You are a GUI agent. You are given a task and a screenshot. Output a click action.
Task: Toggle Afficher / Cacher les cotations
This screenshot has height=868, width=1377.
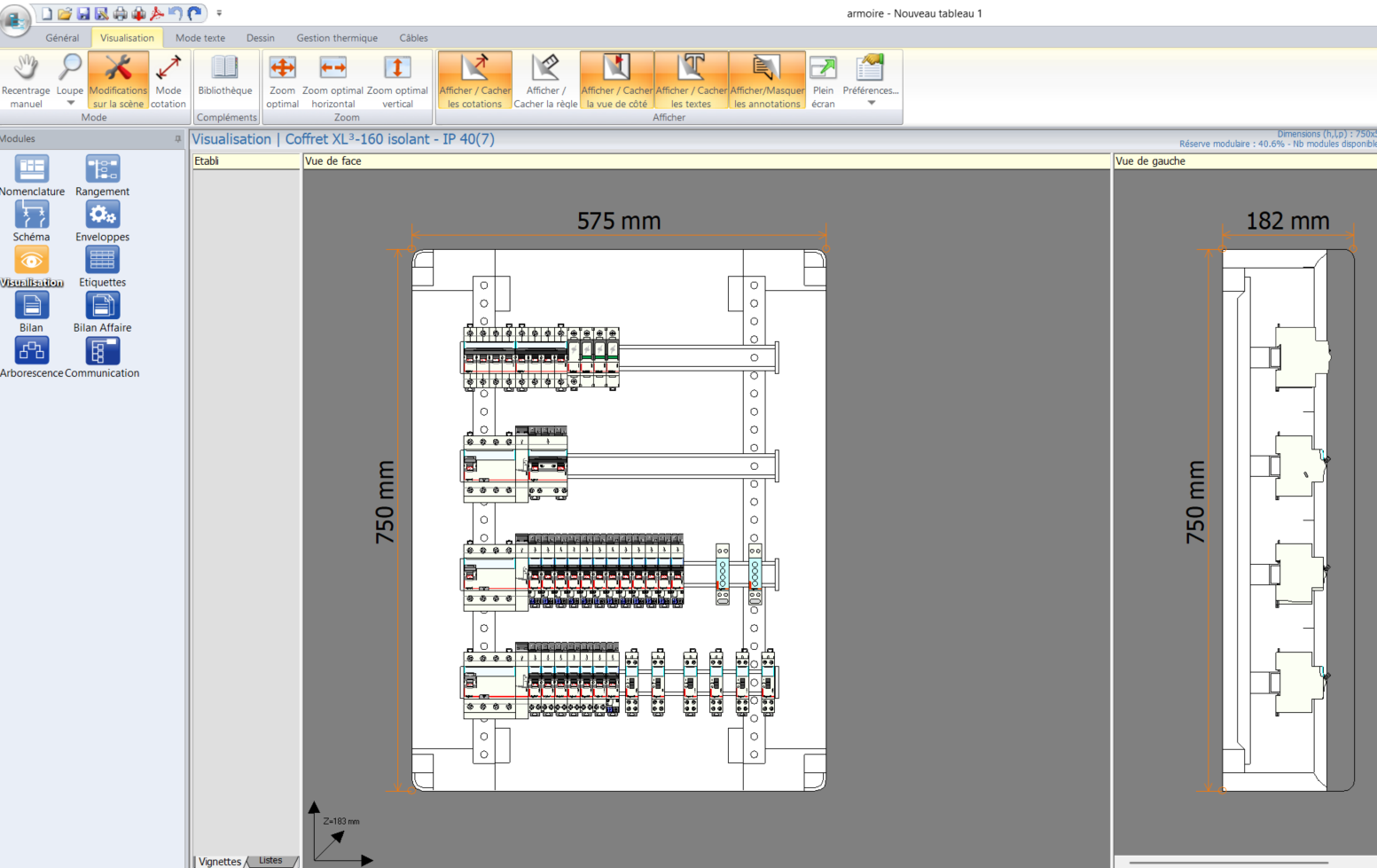[x=475, y=80]
